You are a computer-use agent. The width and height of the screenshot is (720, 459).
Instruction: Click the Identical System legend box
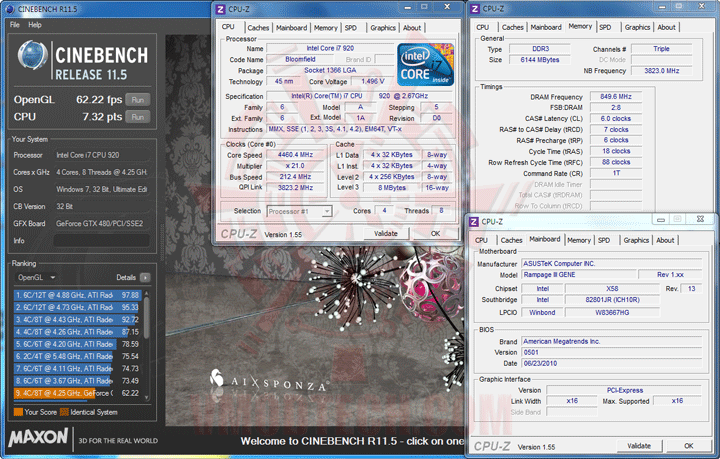point(64,412)
